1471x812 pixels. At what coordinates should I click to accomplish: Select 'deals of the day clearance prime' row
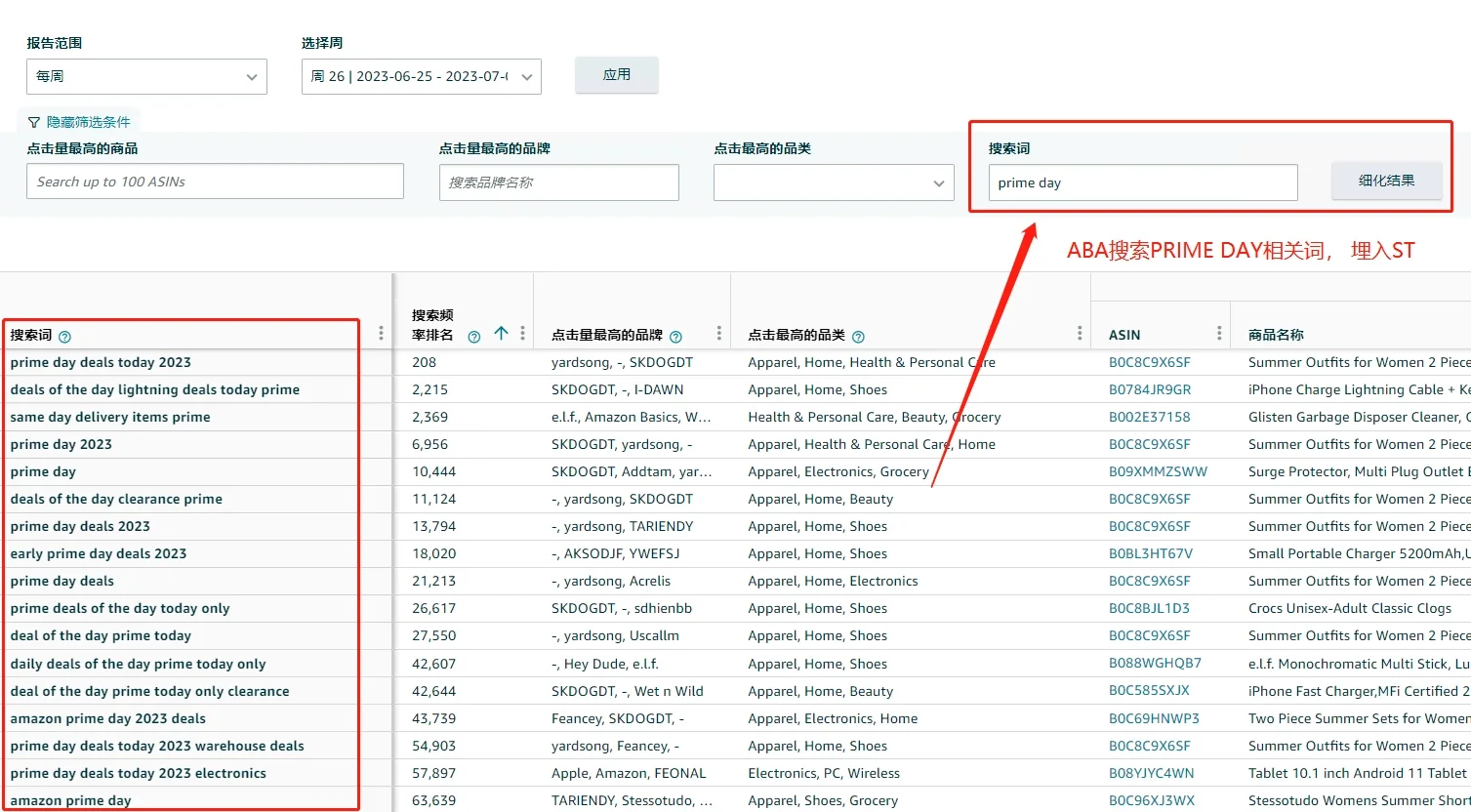[x=116, y=499]
